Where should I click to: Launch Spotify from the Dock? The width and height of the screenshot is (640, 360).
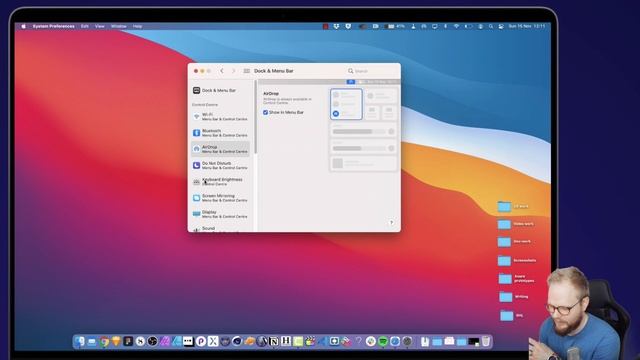(x=383, y=341)
